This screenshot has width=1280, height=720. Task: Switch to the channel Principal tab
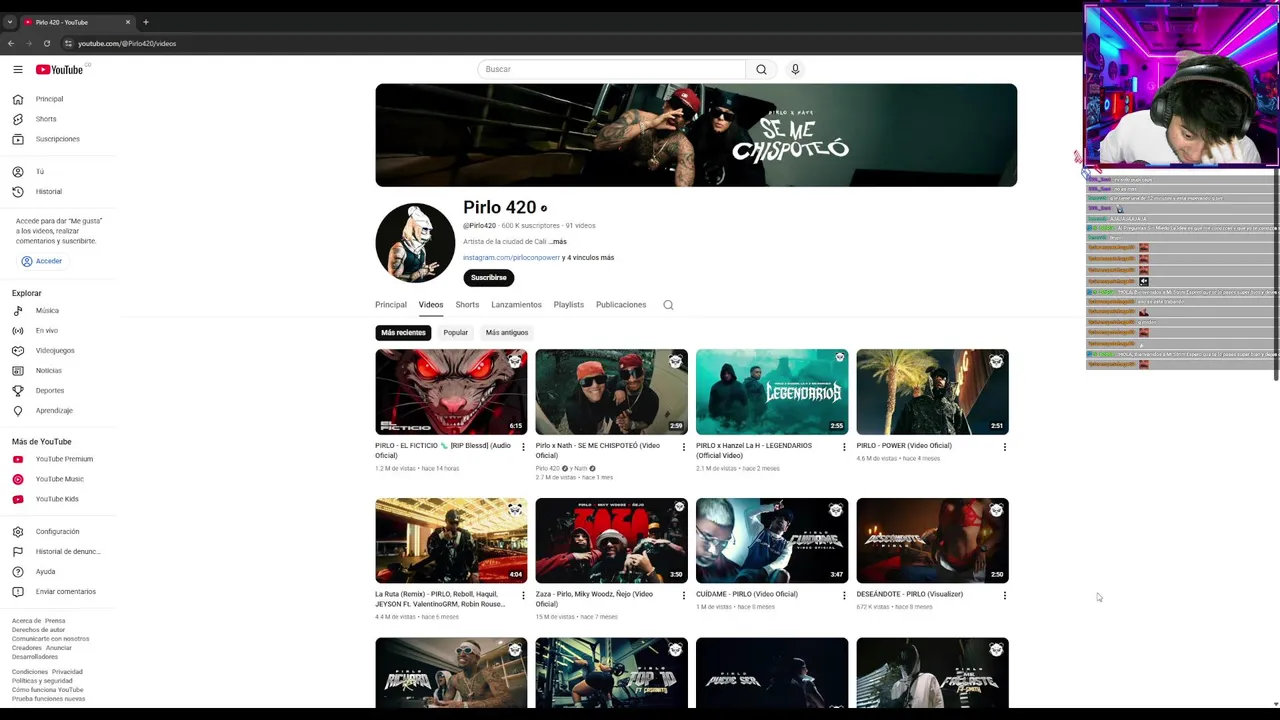tap(391, 305)
